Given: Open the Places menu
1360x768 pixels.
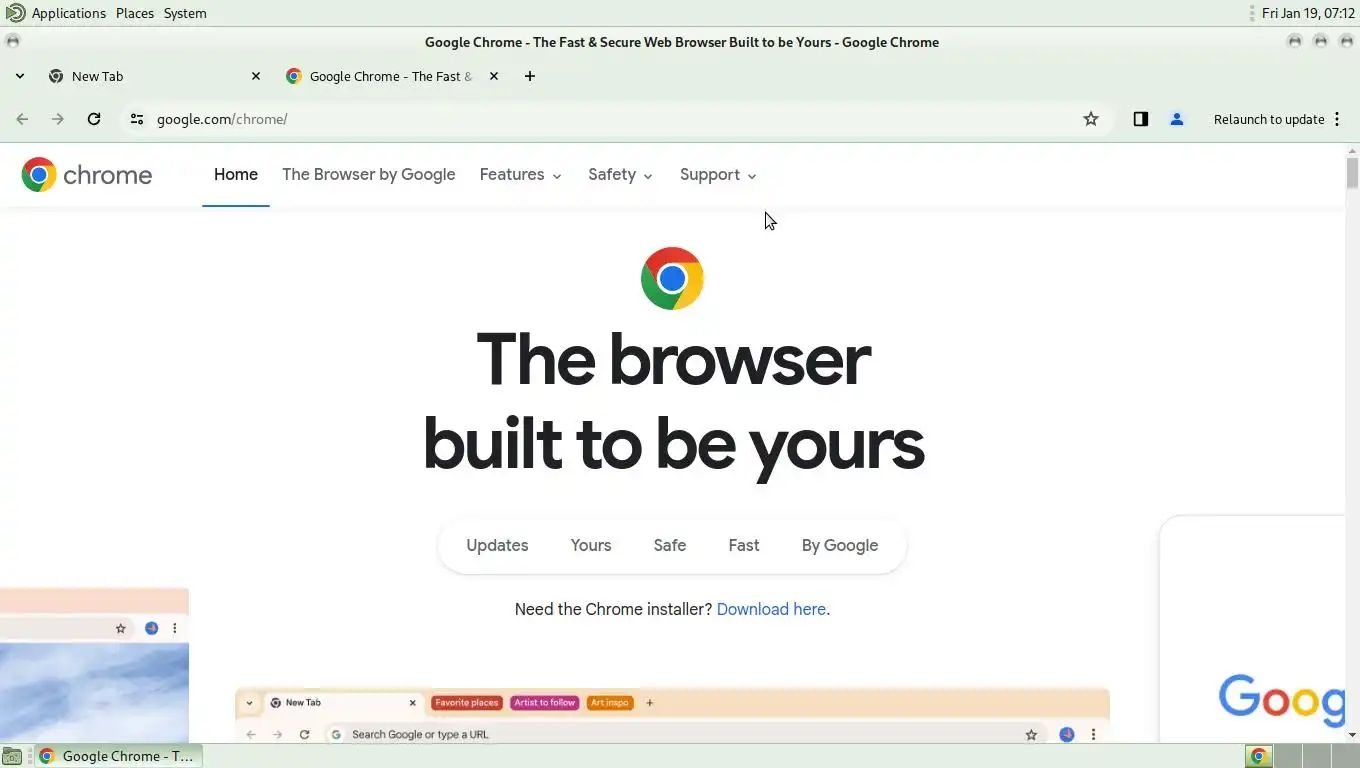Looking at the screenshot, I should coord(135,13).
